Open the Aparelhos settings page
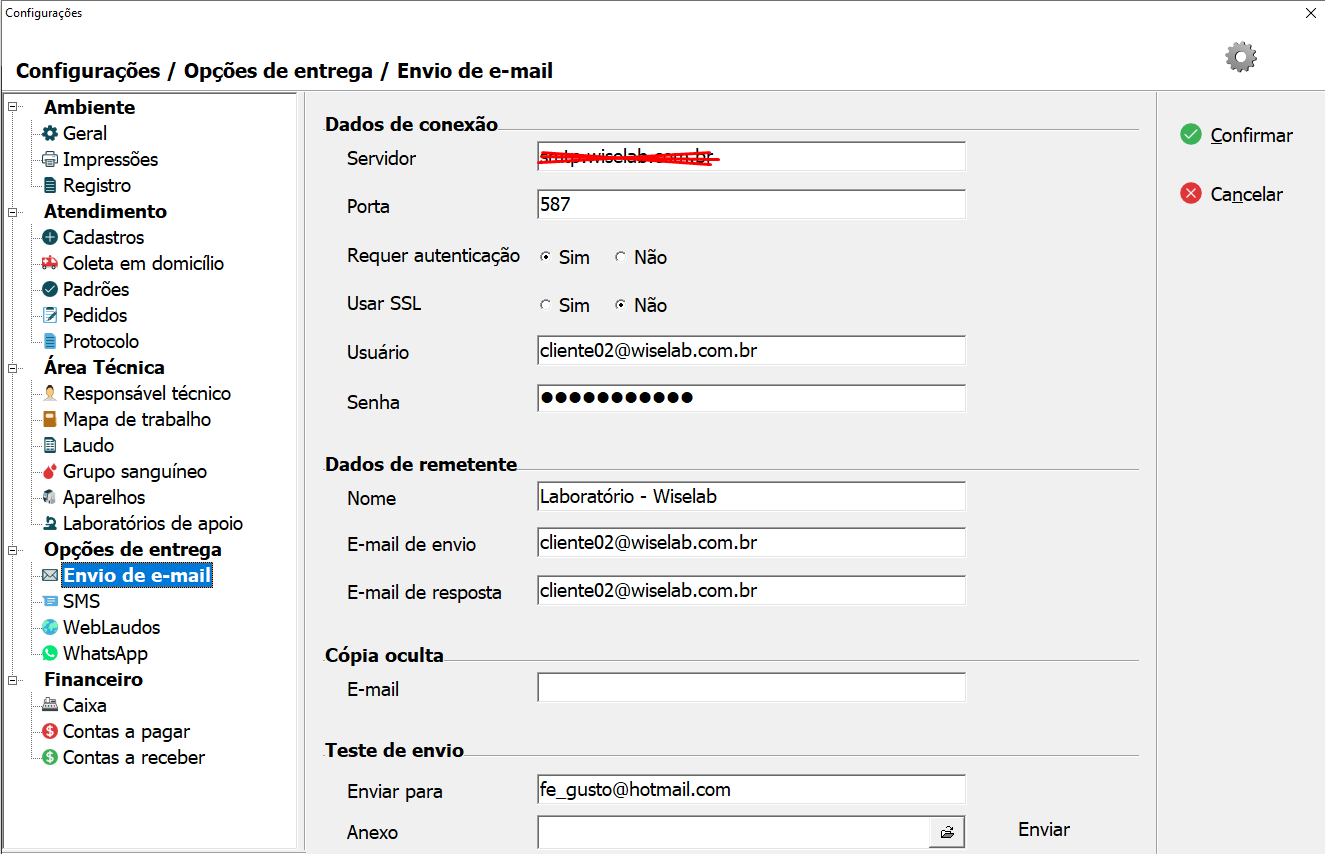The image size is (1325, 854). [104, 497]
